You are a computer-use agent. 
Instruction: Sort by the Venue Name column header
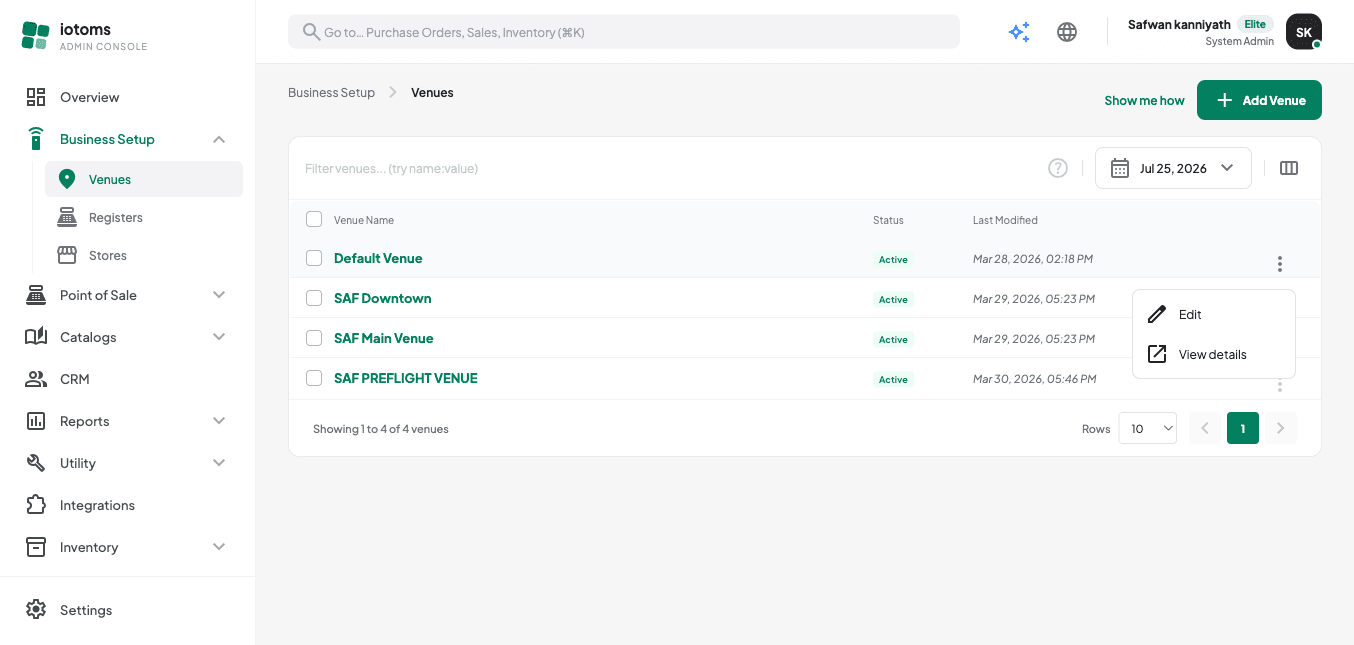click(x=364, y=220)
